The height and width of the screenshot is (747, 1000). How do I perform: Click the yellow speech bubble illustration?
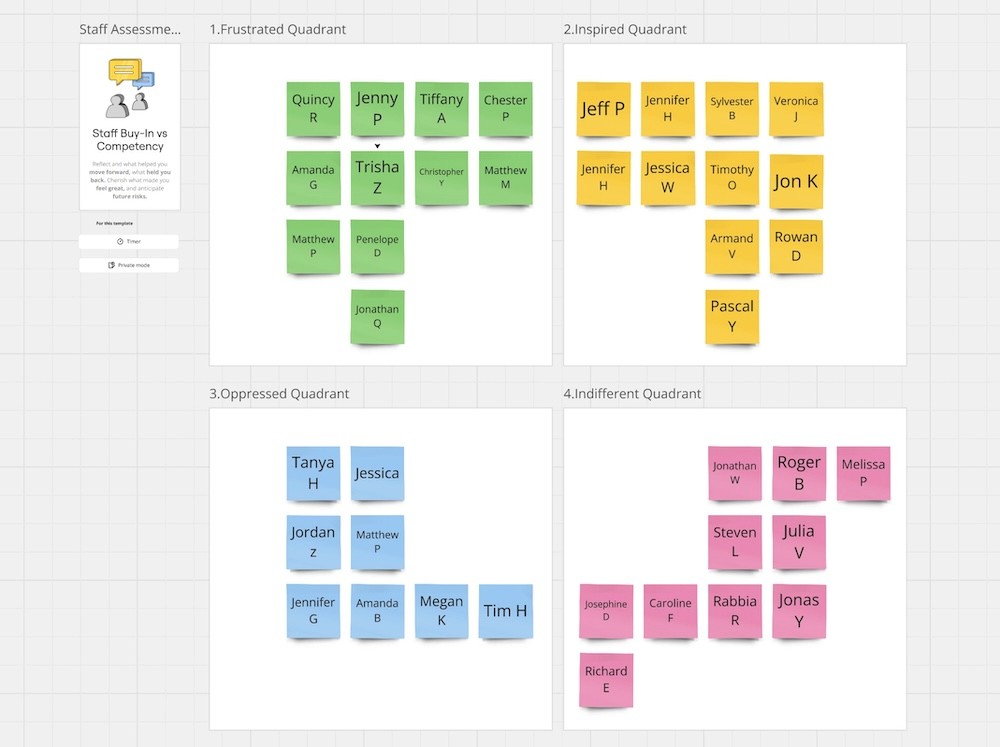coord(125,71)
